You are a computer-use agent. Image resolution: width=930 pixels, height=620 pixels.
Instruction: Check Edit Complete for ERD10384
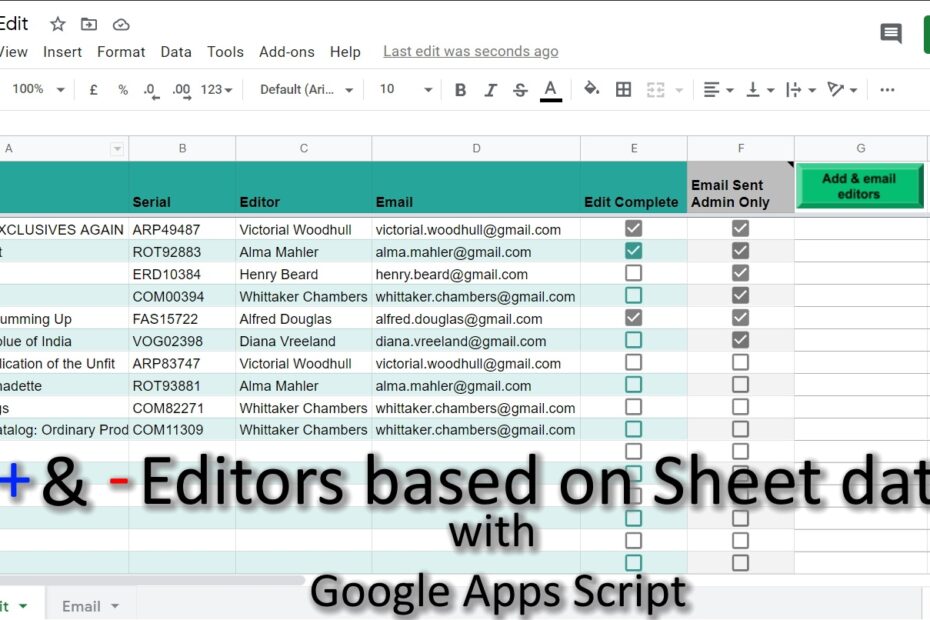(633, 273)
